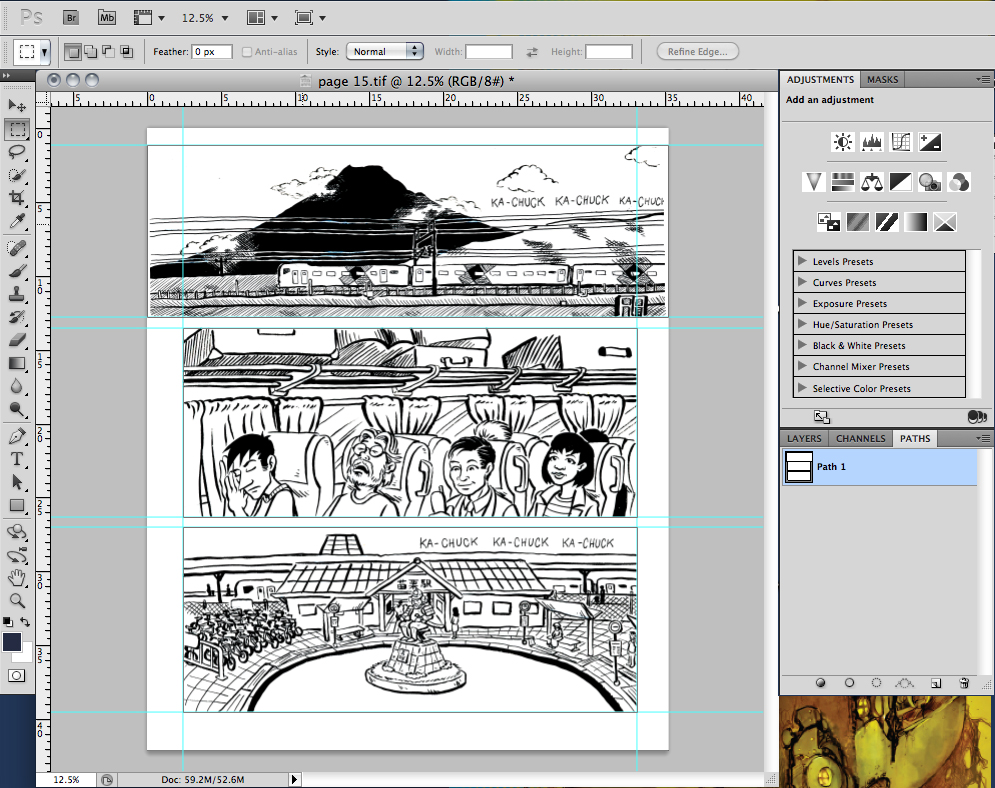Open the Style dropdown set to Normal
Image resolution: width=995 pixels, height=788 pixels.
(383, 51)
